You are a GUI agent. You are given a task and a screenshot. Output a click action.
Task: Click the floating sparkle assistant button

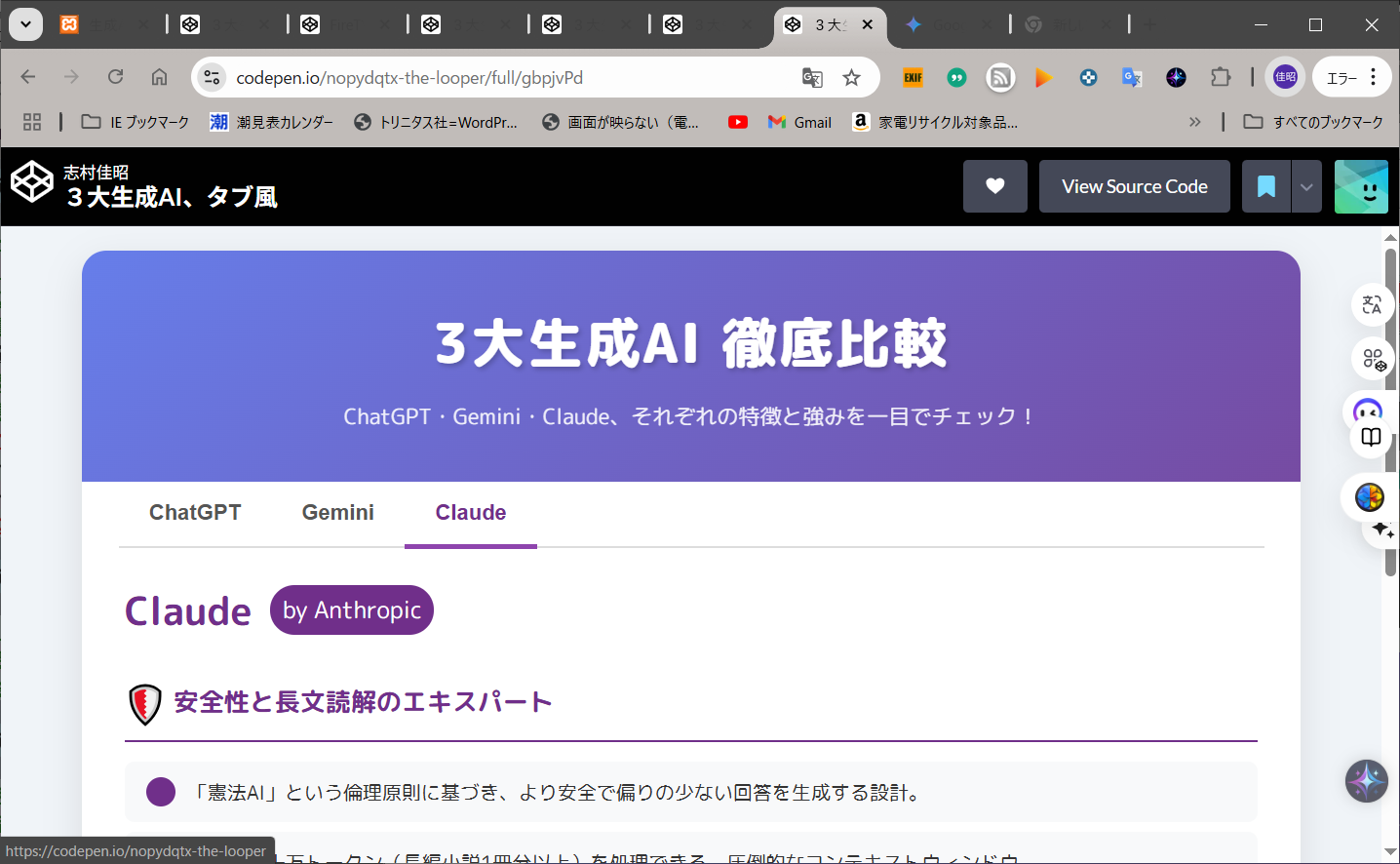click(x=1367, y=781)
